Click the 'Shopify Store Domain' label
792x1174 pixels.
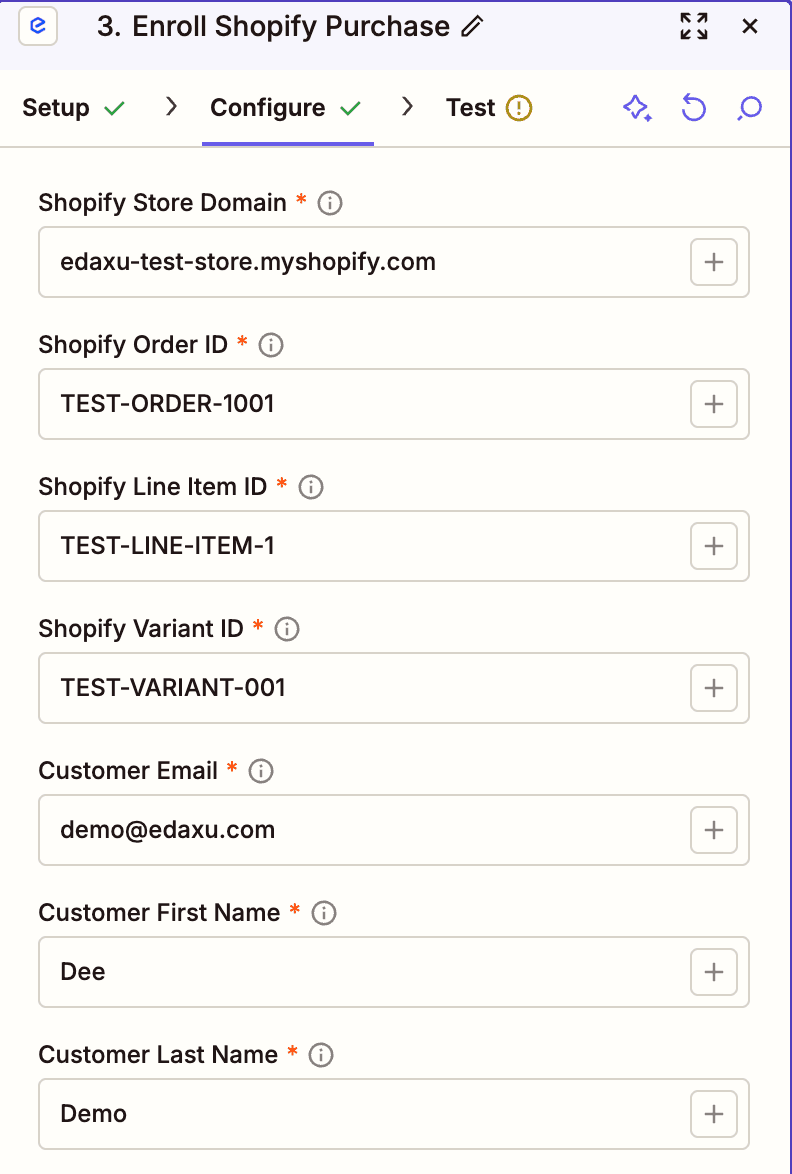click(162, 204)
